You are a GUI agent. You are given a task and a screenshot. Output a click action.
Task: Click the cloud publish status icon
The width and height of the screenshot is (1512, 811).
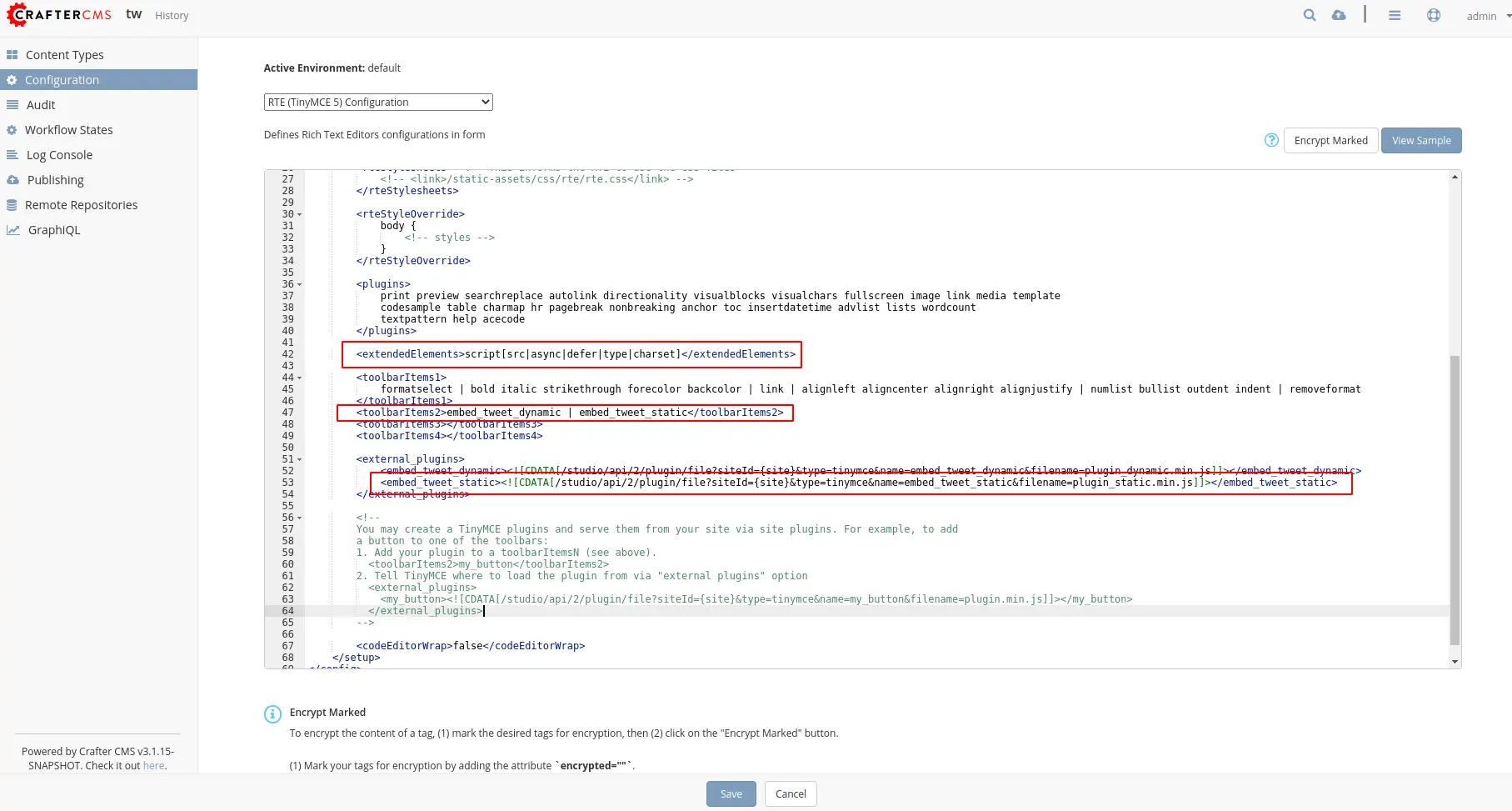[x=1339, y=15]
